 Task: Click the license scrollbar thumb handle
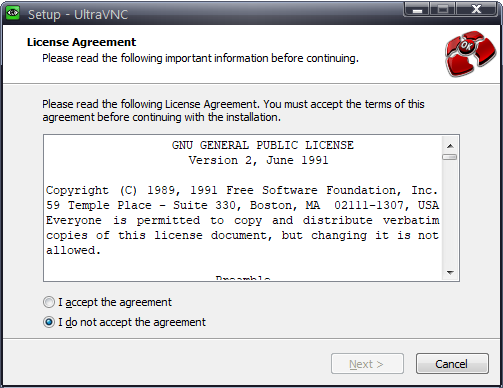[450, 157]
